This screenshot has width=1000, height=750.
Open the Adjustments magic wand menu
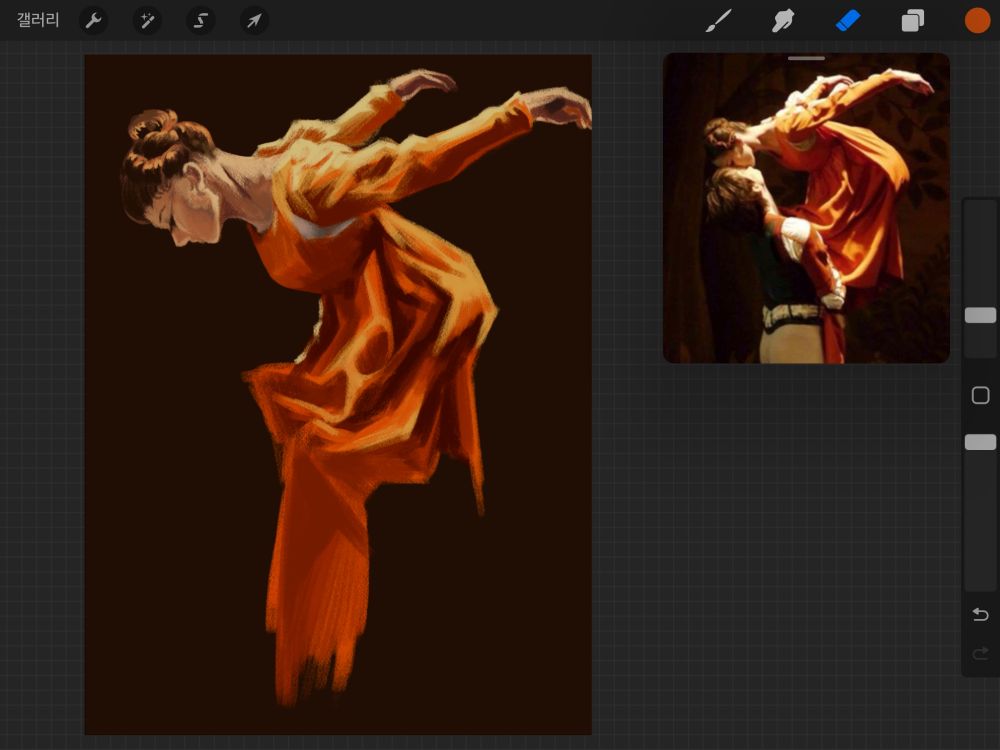click(x=147, y=20)
